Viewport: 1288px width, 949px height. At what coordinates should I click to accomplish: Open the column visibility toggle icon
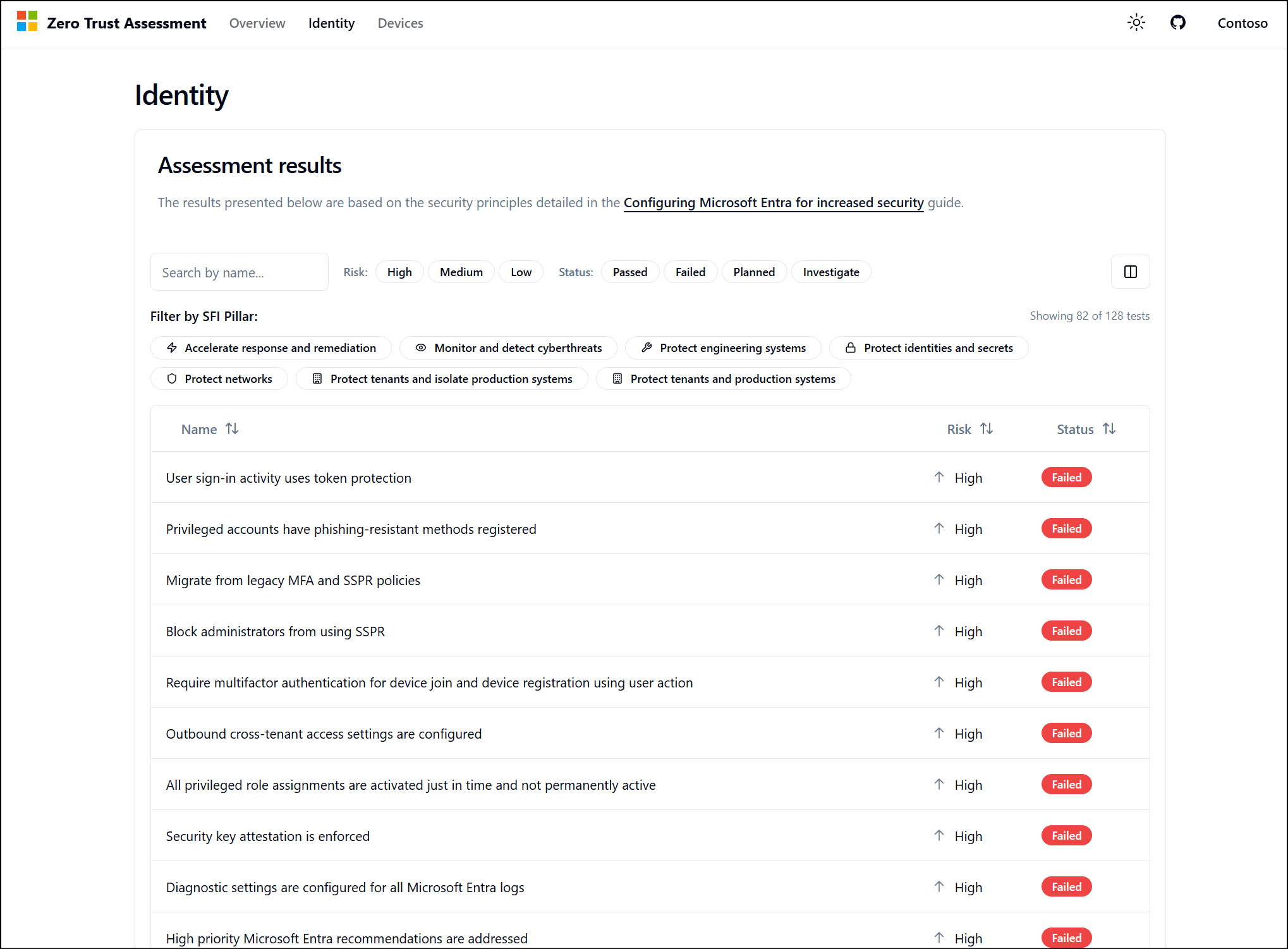coord(1130,272)
